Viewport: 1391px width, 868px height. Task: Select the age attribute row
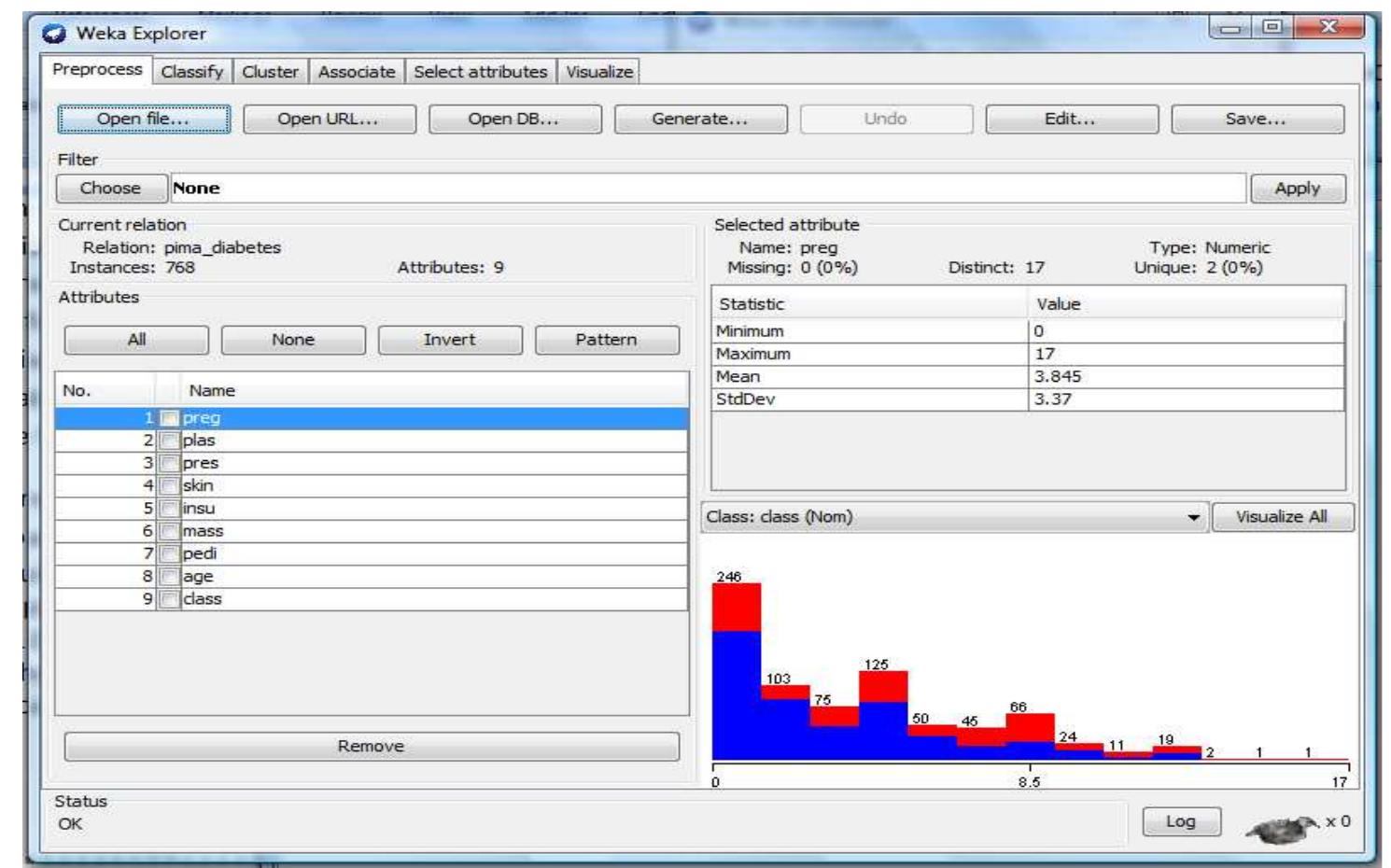(372, 577)
